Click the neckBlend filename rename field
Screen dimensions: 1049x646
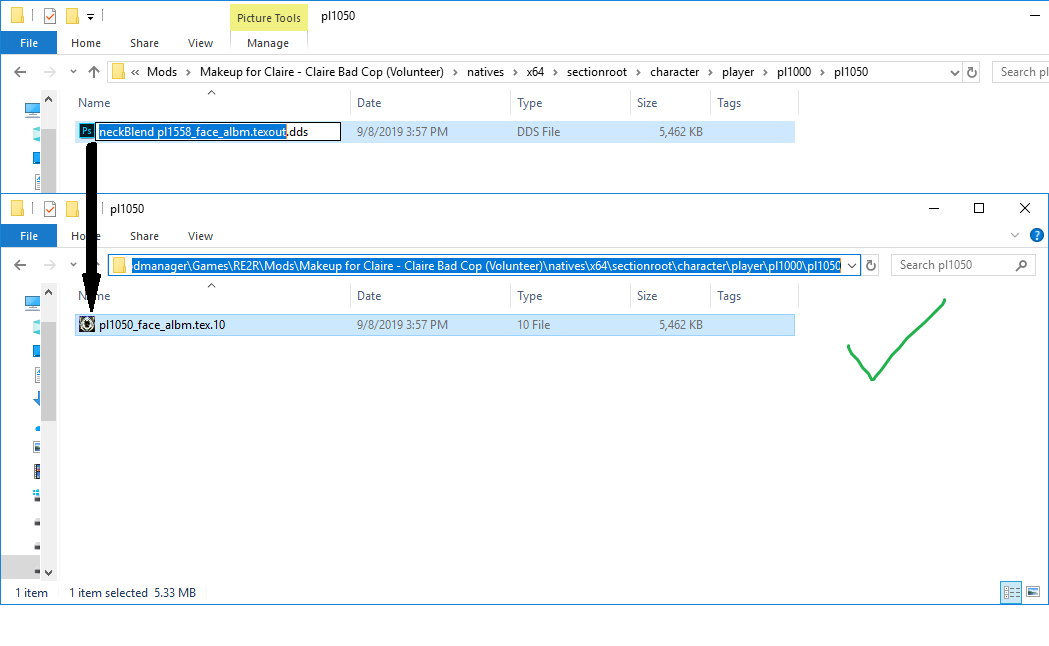click(x=218, y=132)
